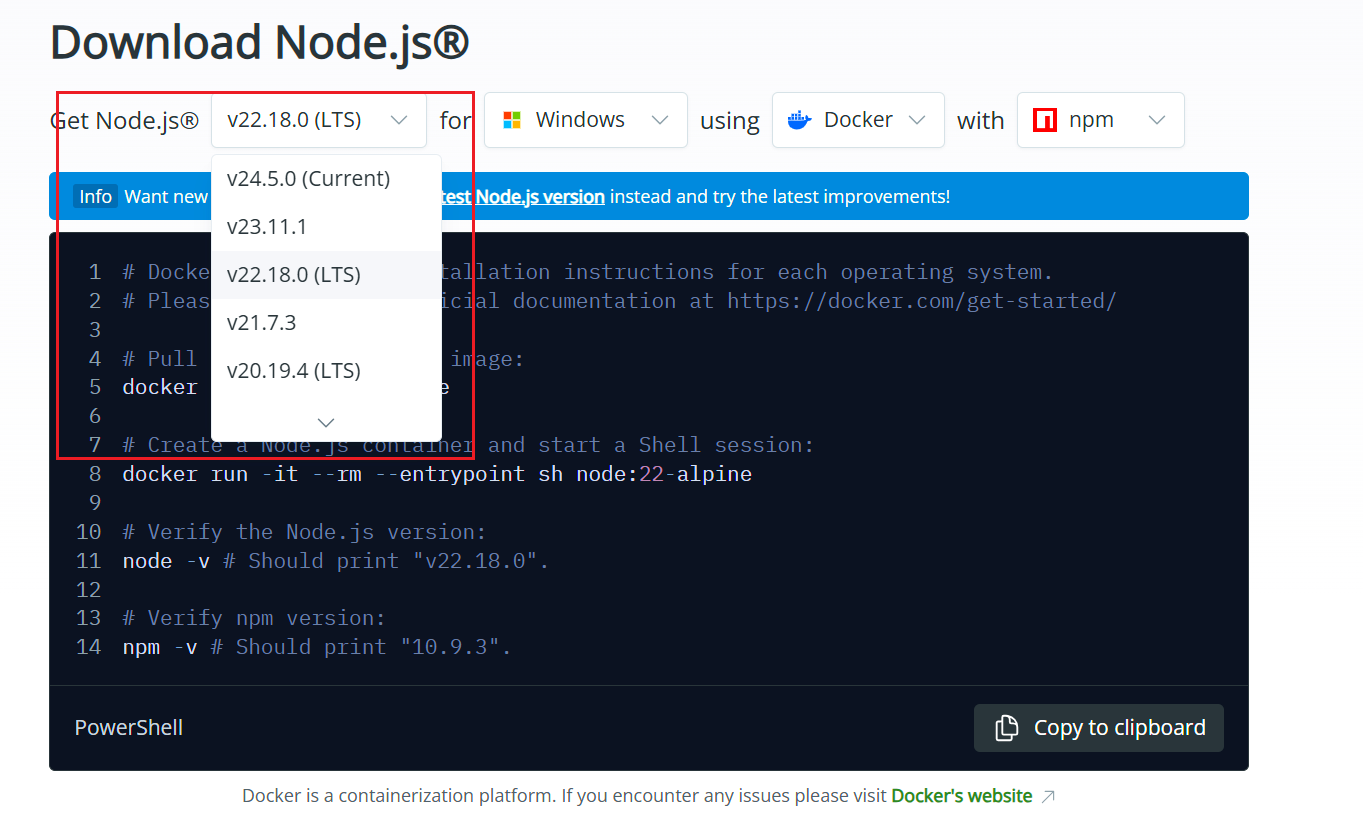
Task: Open the Docker install method dropdown
Action: click(858, 120)
